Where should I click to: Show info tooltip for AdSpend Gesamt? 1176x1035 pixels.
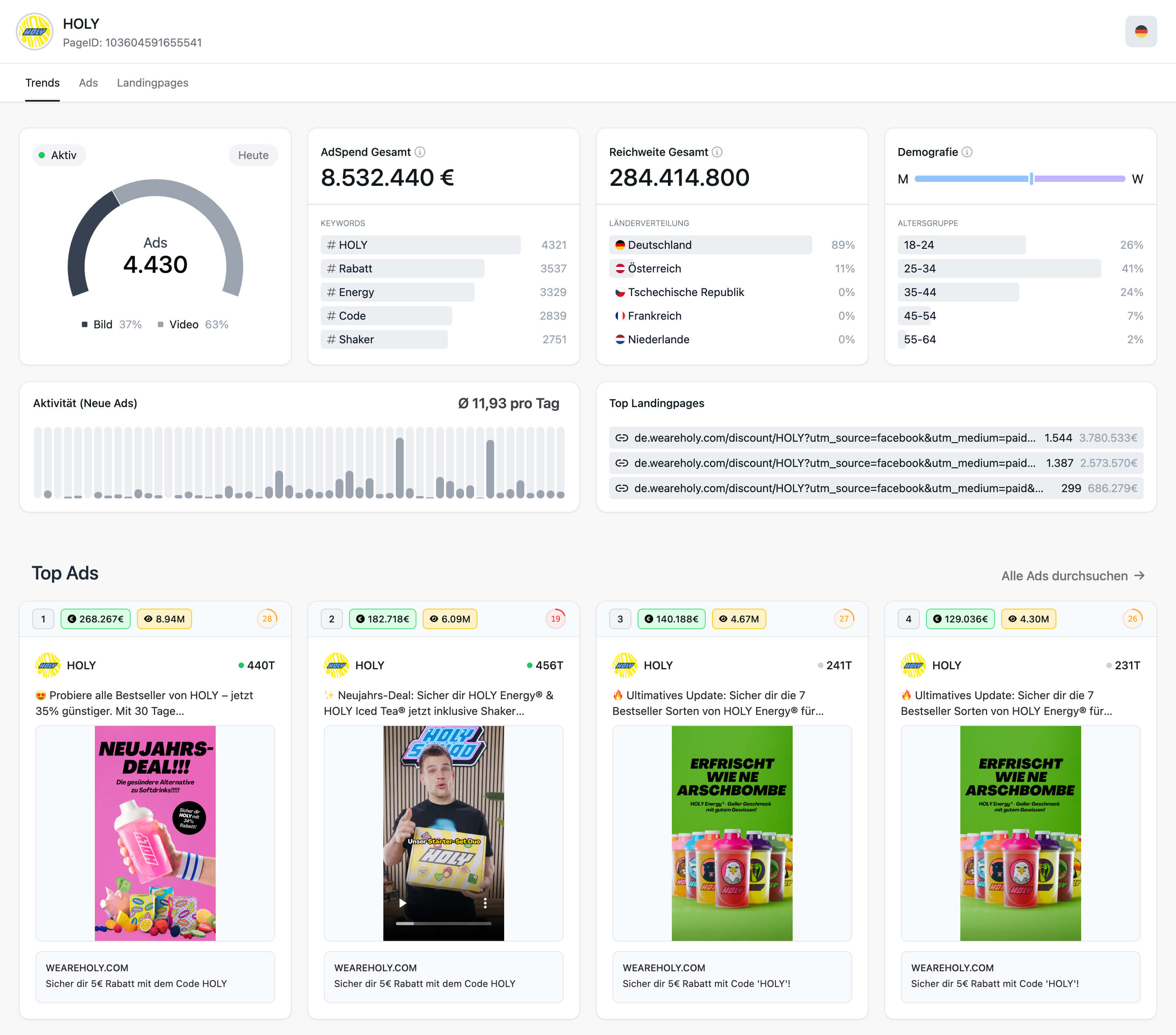420,152
